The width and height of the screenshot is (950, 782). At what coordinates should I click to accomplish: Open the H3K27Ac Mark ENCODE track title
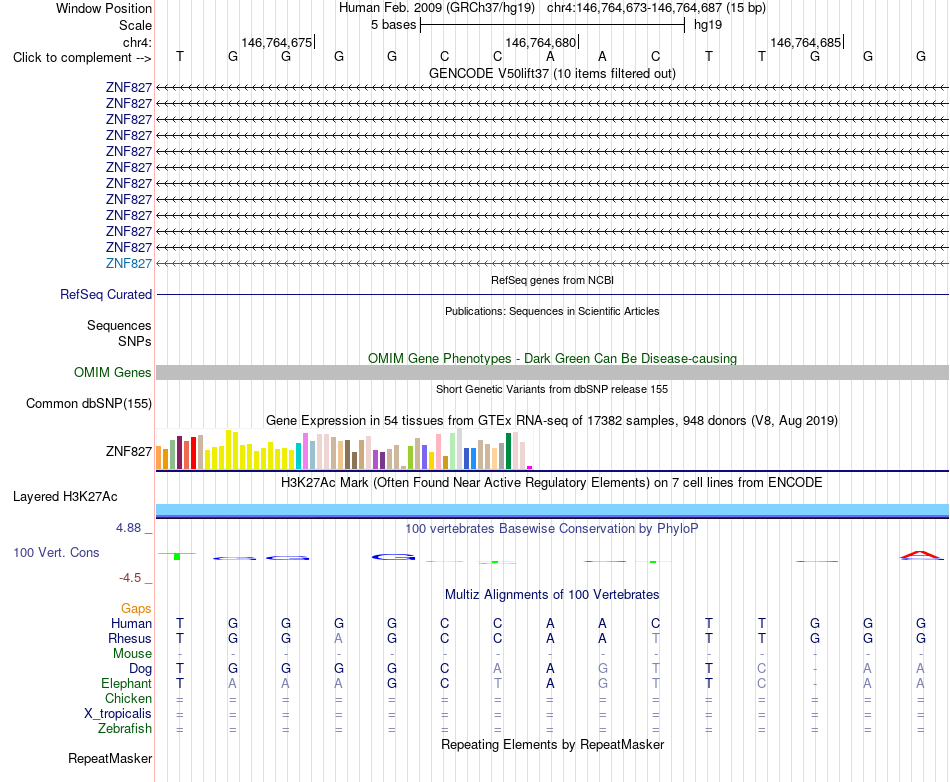click(x=552, y=483)
